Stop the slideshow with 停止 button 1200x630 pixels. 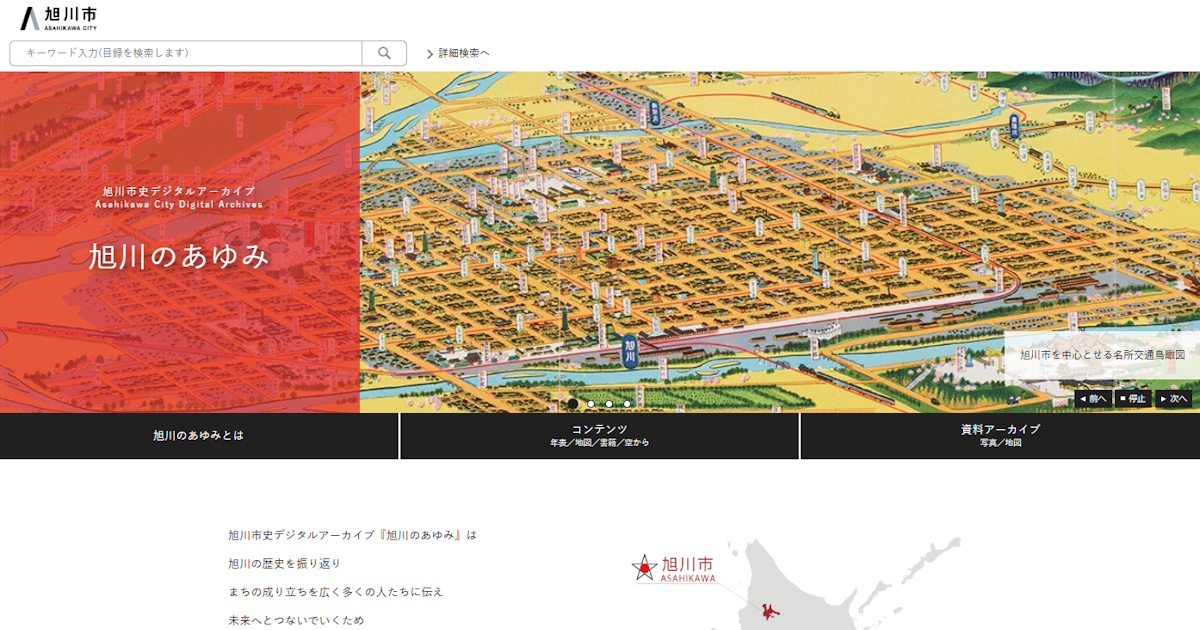1133,398
